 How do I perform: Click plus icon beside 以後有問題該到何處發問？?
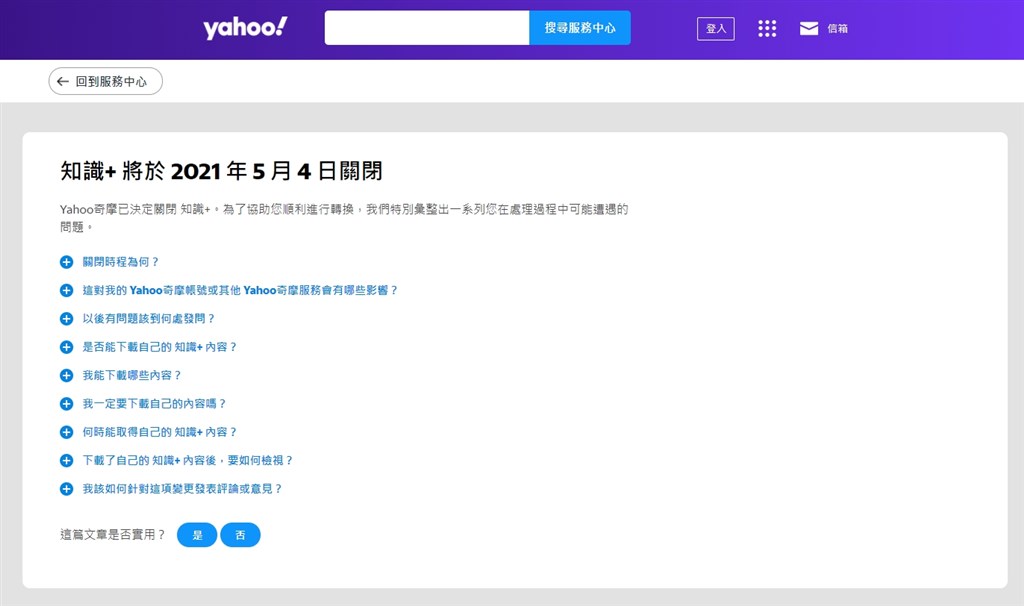pos(67,319)
